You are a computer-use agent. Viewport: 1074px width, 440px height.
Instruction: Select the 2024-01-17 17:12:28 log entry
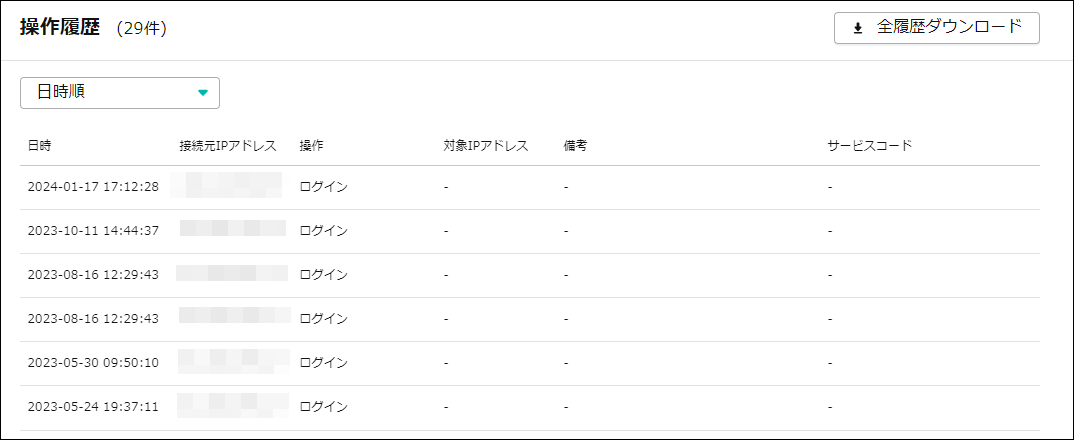click(93, 187)
